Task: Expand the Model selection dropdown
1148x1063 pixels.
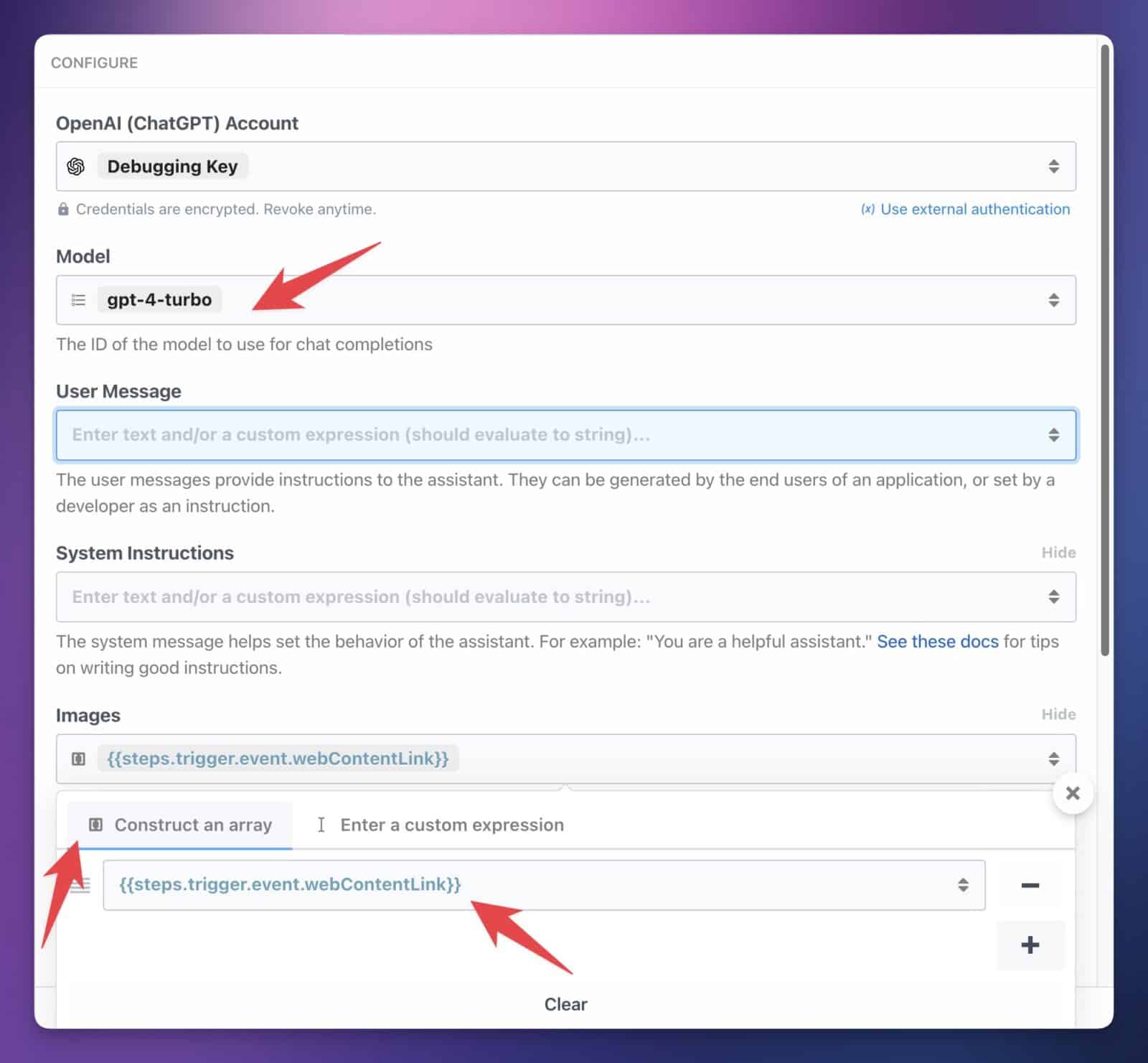Action: [1053, 300]
